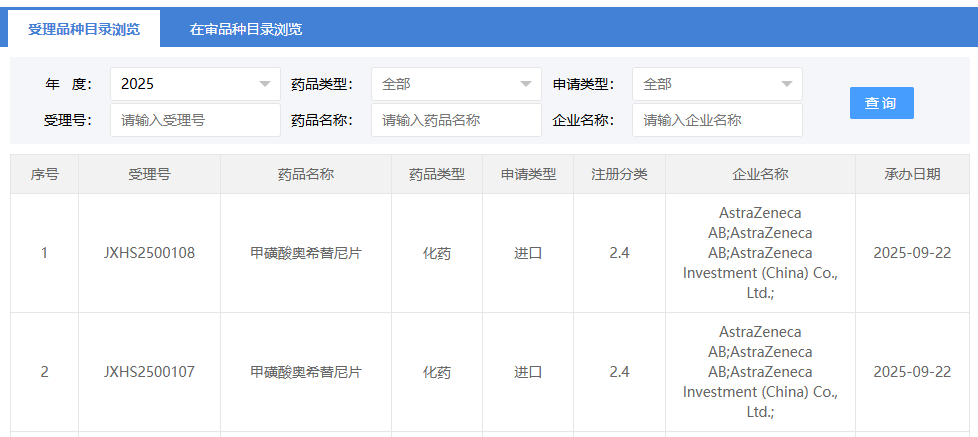Image resolution: width=978 pixels, height=437 pixels.
Task: Open the 年度 2025 dropdown
Action: click(195, 84)
